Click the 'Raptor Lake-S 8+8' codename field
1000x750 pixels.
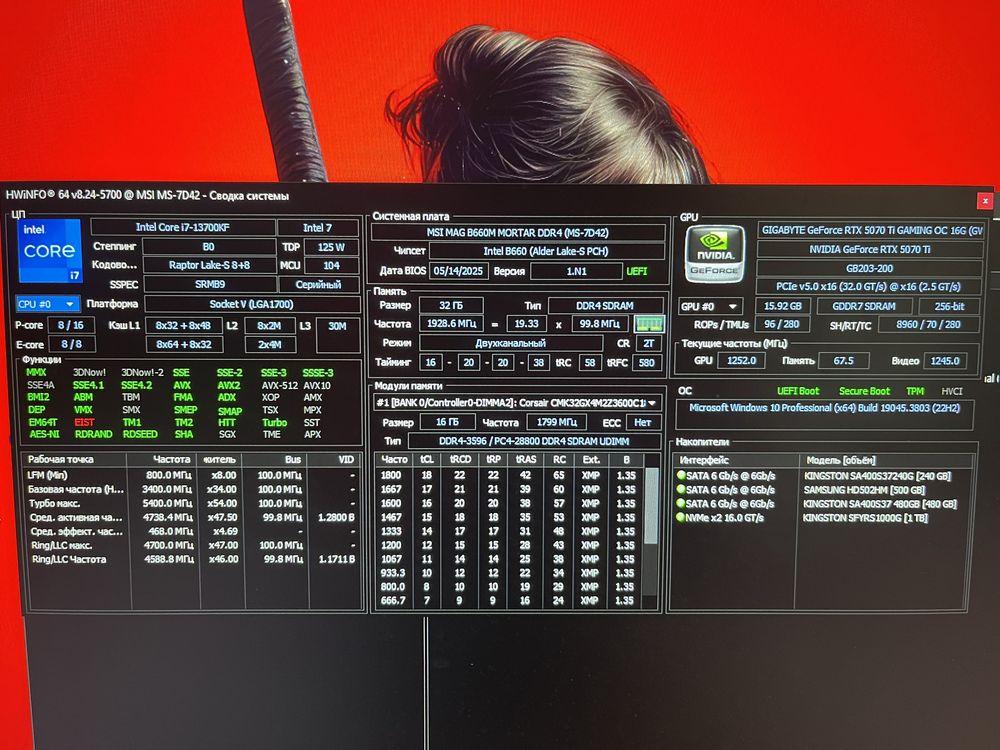[209, 265]
